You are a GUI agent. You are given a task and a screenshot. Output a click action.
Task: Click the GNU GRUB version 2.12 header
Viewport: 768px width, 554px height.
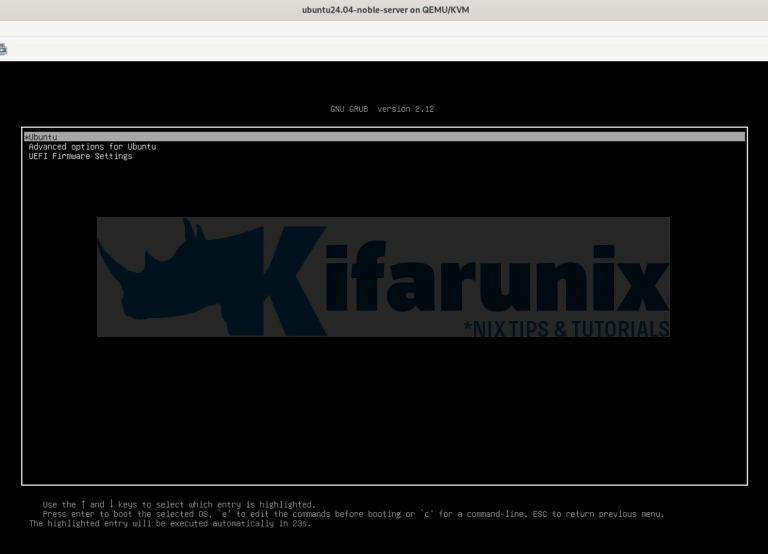[382, 109]
